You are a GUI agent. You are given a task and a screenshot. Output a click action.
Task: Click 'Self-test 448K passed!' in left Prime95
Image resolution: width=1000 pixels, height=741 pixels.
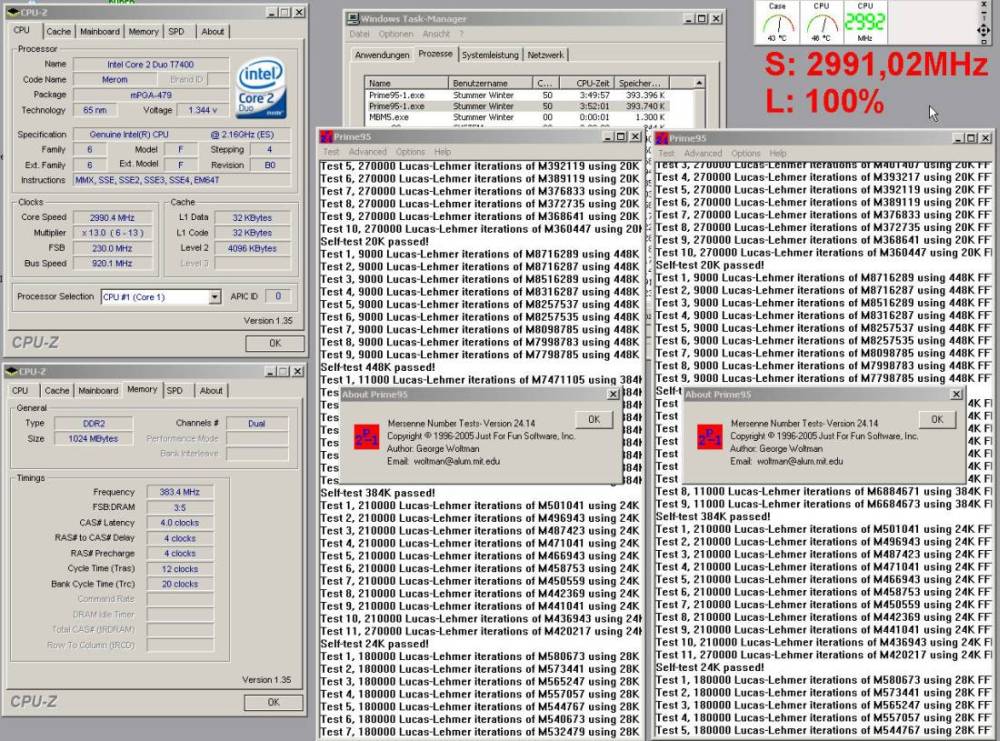378,367
